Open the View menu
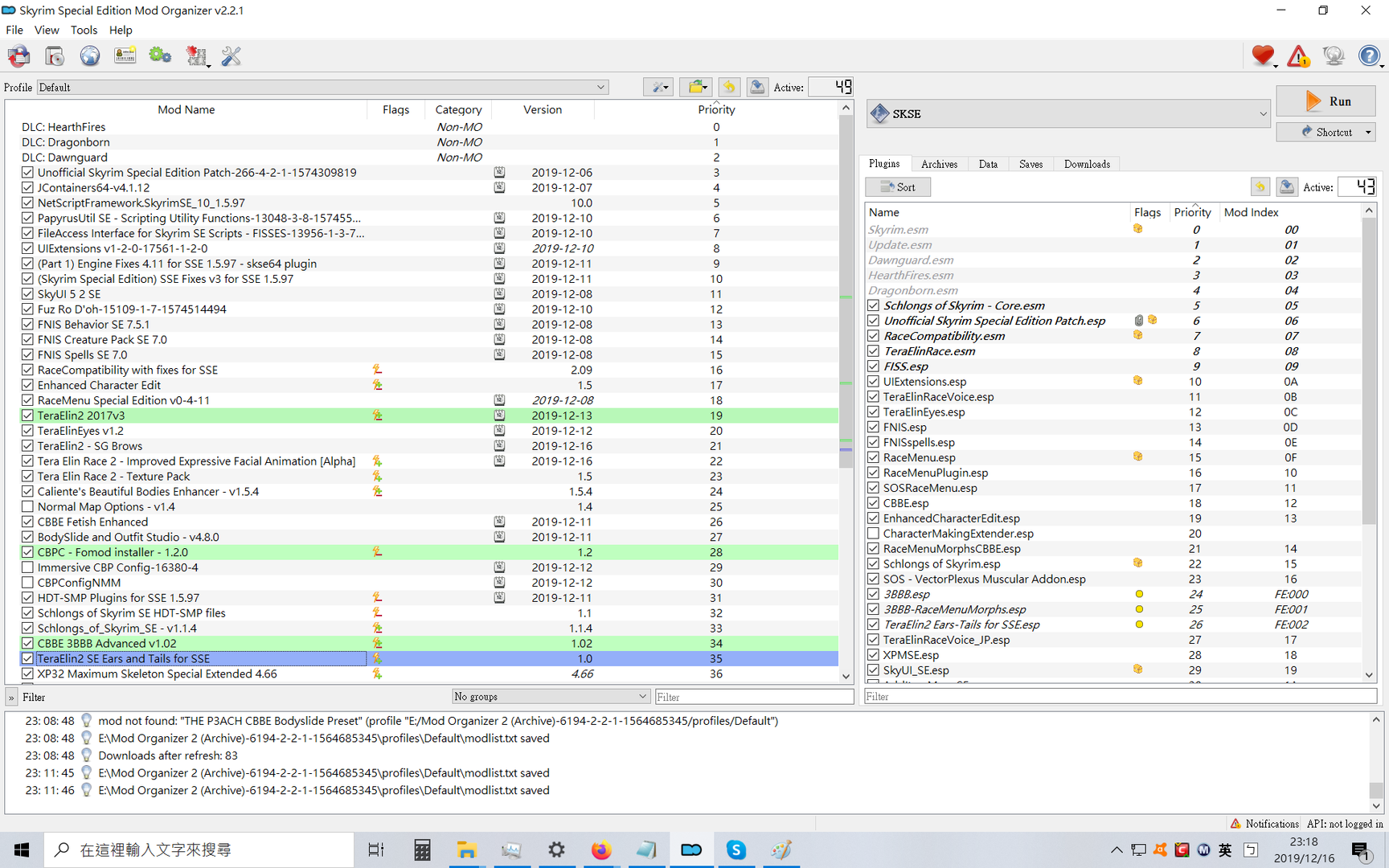This screenshot has height=868, width=1389. (47, 30)
